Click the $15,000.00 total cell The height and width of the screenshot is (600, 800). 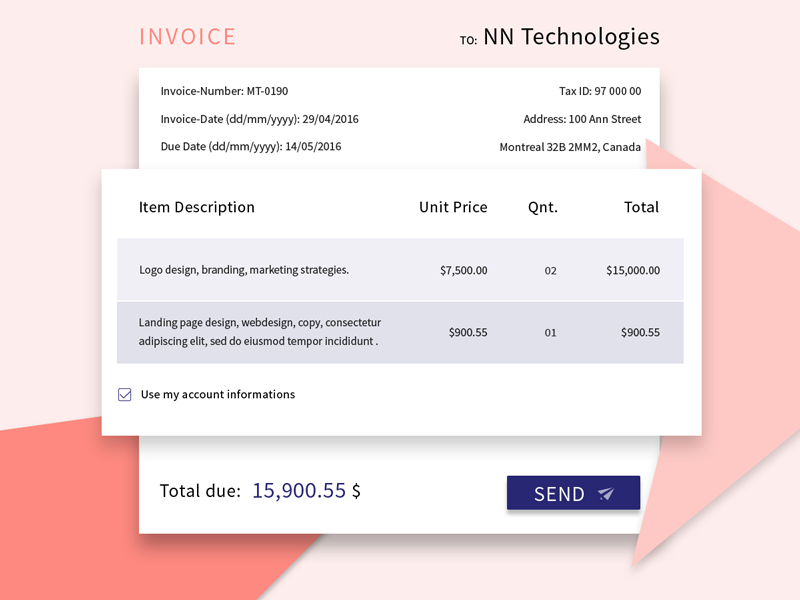(x=633, y=270)
